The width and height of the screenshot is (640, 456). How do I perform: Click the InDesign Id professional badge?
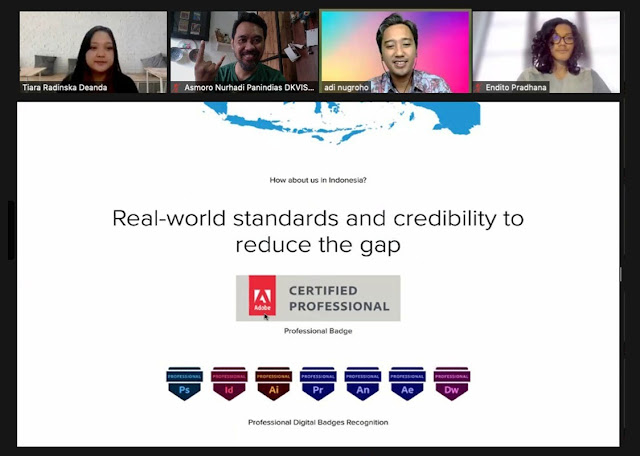click(x=229, y=383)
